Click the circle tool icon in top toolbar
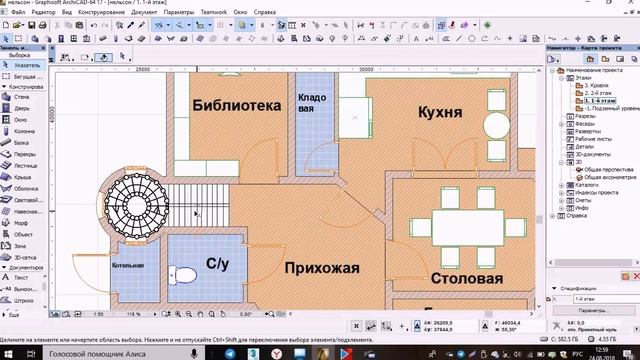The width and height of the screenshot is (640, 360). point(472,39)
